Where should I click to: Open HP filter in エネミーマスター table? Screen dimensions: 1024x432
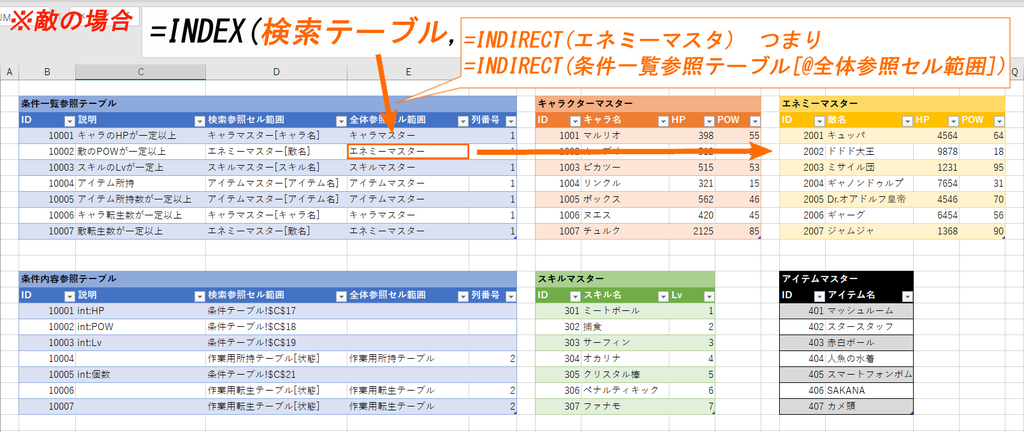pyautogui.click(x=953, y=120)
